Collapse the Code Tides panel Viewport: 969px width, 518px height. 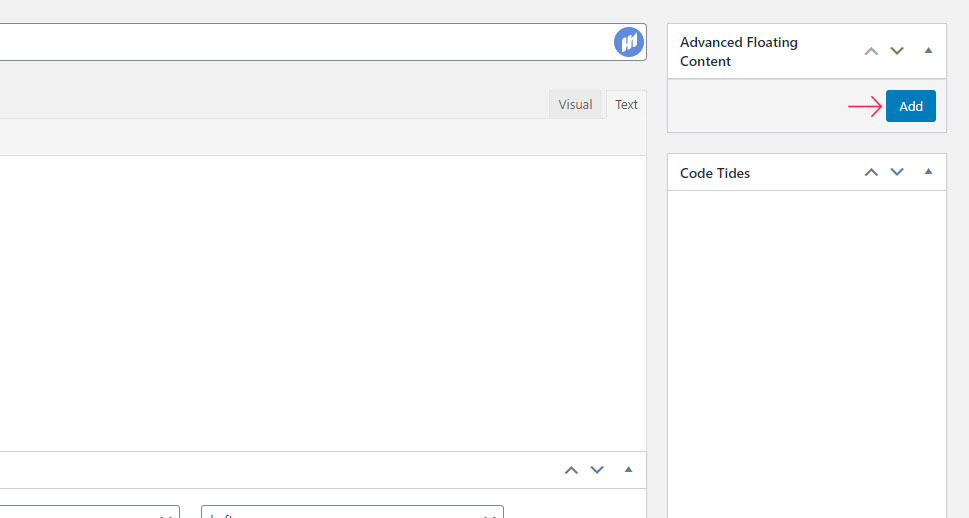[x=928, y=172]
